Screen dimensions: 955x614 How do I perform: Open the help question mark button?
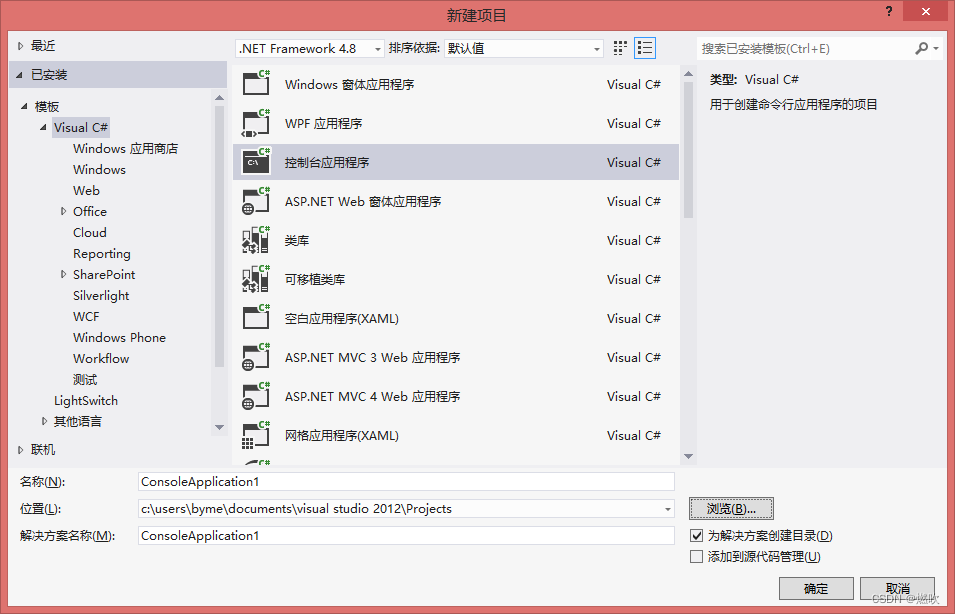[x=890, y=12]
